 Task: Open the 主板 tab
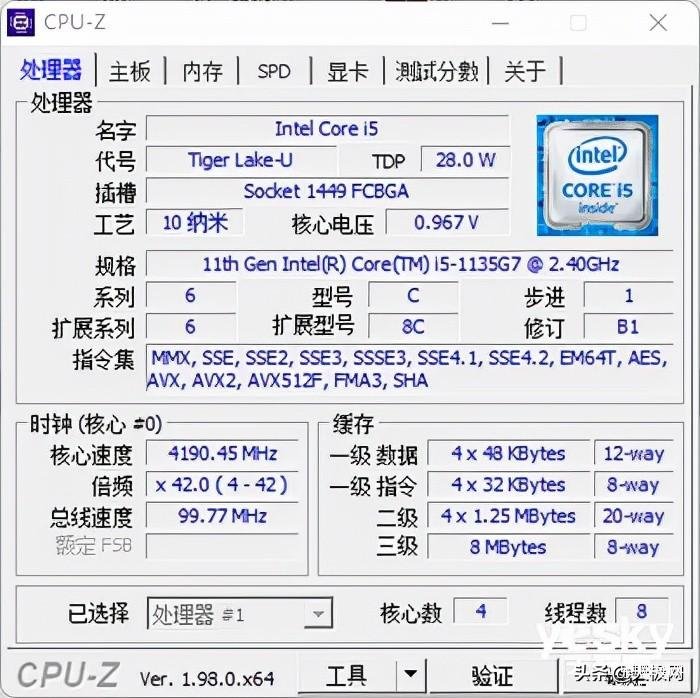pyautogui.click(x=130, y=71)
